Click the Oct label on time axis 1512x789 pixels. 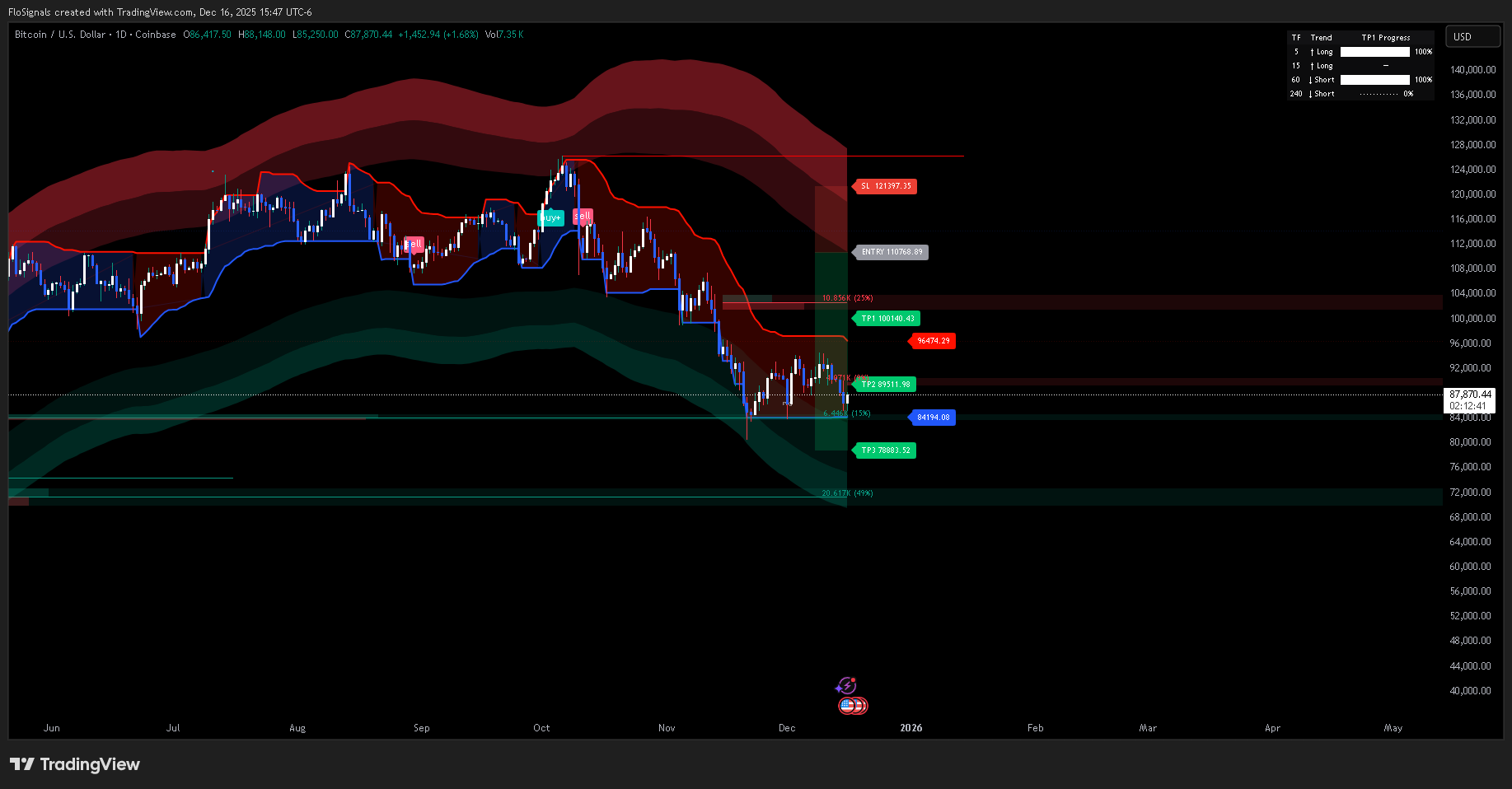pos(541,728)
